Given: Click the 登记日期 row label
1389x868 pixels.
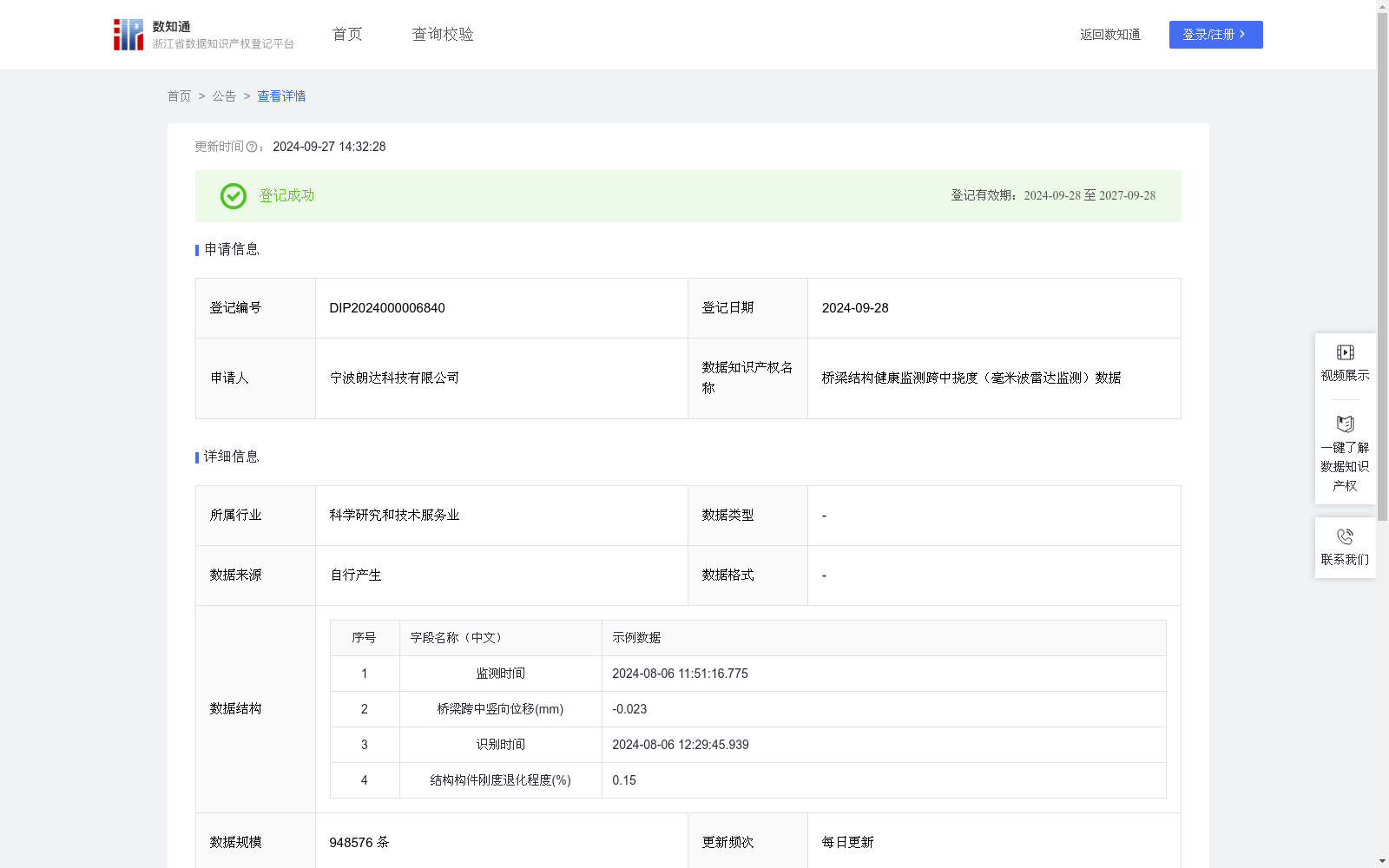Looking at the screenshot, I should pos(727,308).
